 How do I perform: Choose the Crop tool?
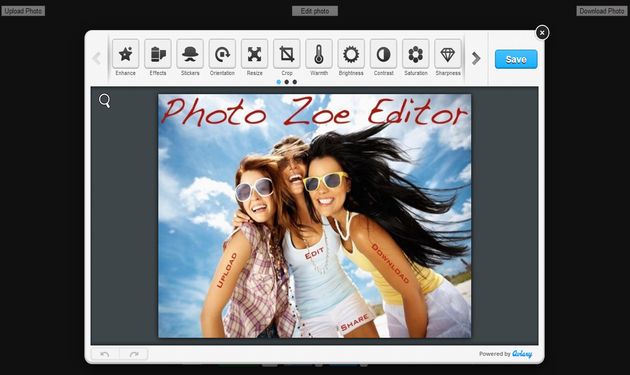coord(286,54)
